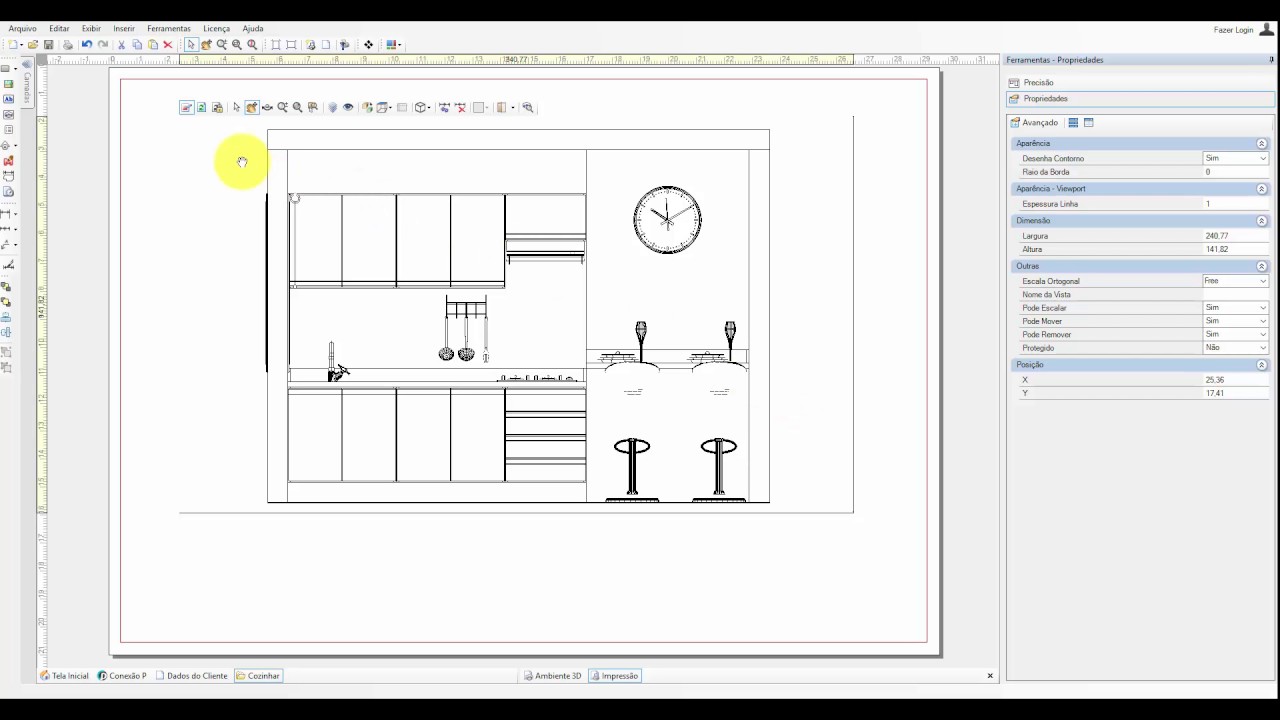Screen dimensions: 1280x720
Task: Select the arrow pointer tool in main toolbar
Action: (191, 45)
